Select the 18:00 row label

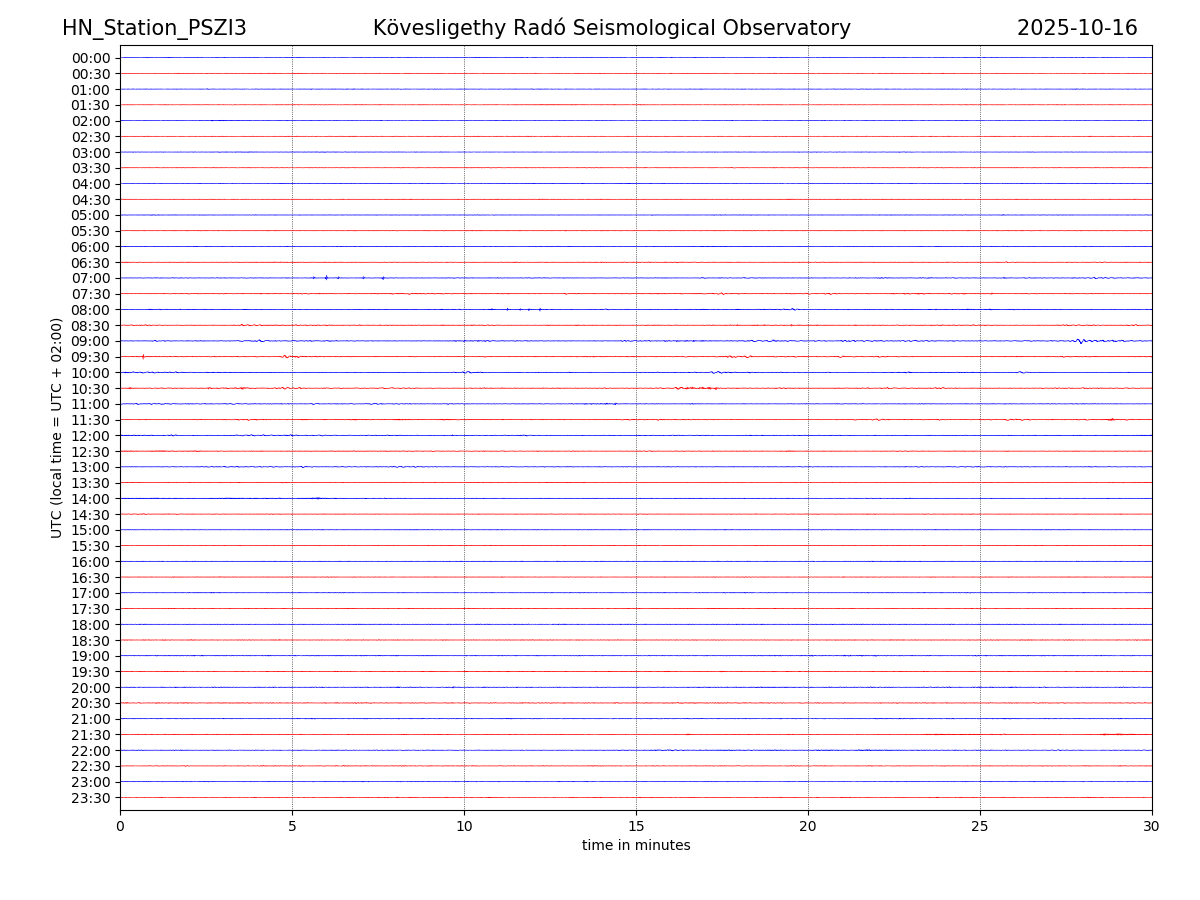[90, 625]
